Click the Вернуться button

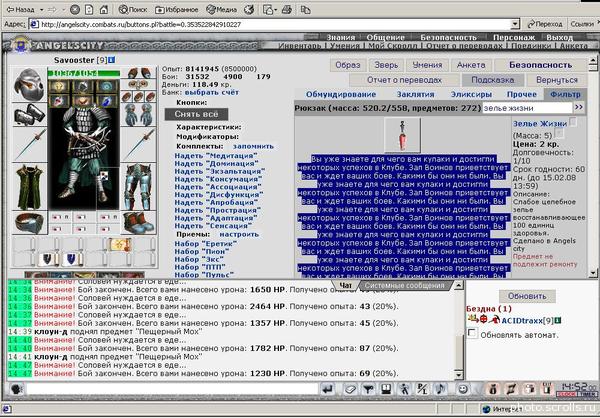[x=557, y=80]
